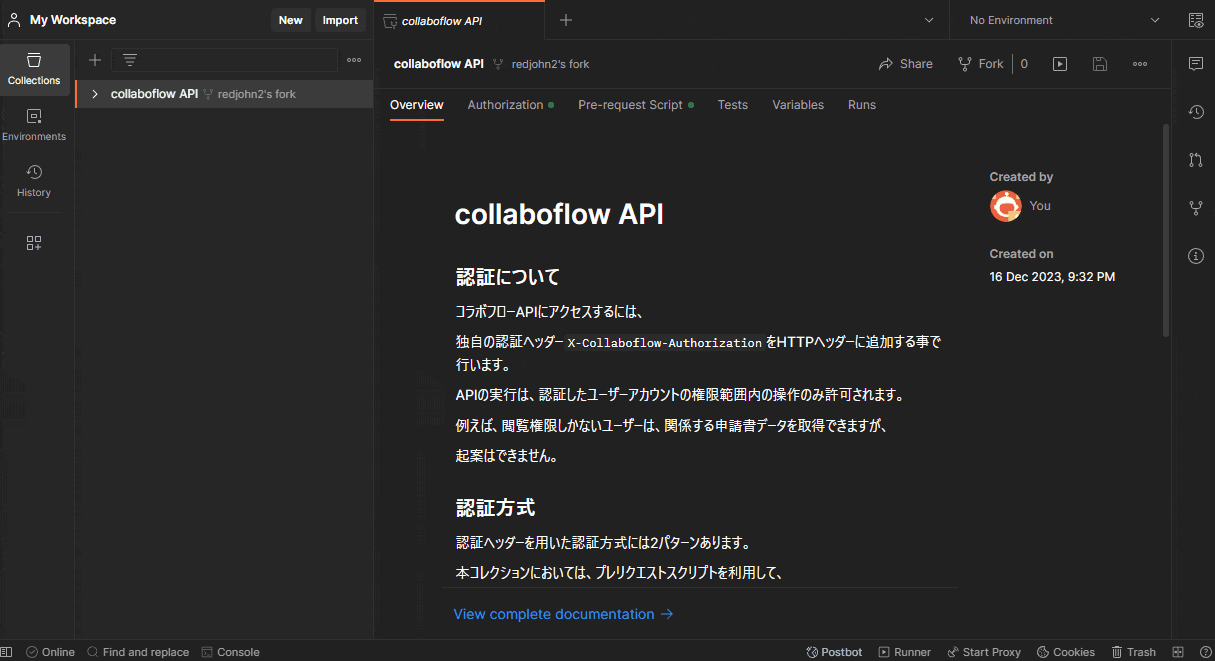The width and height of the screenshot is (1215, 661).
Task: Toggle the sidebar with bottom-left icon
Action: click(x=8, y=652)
